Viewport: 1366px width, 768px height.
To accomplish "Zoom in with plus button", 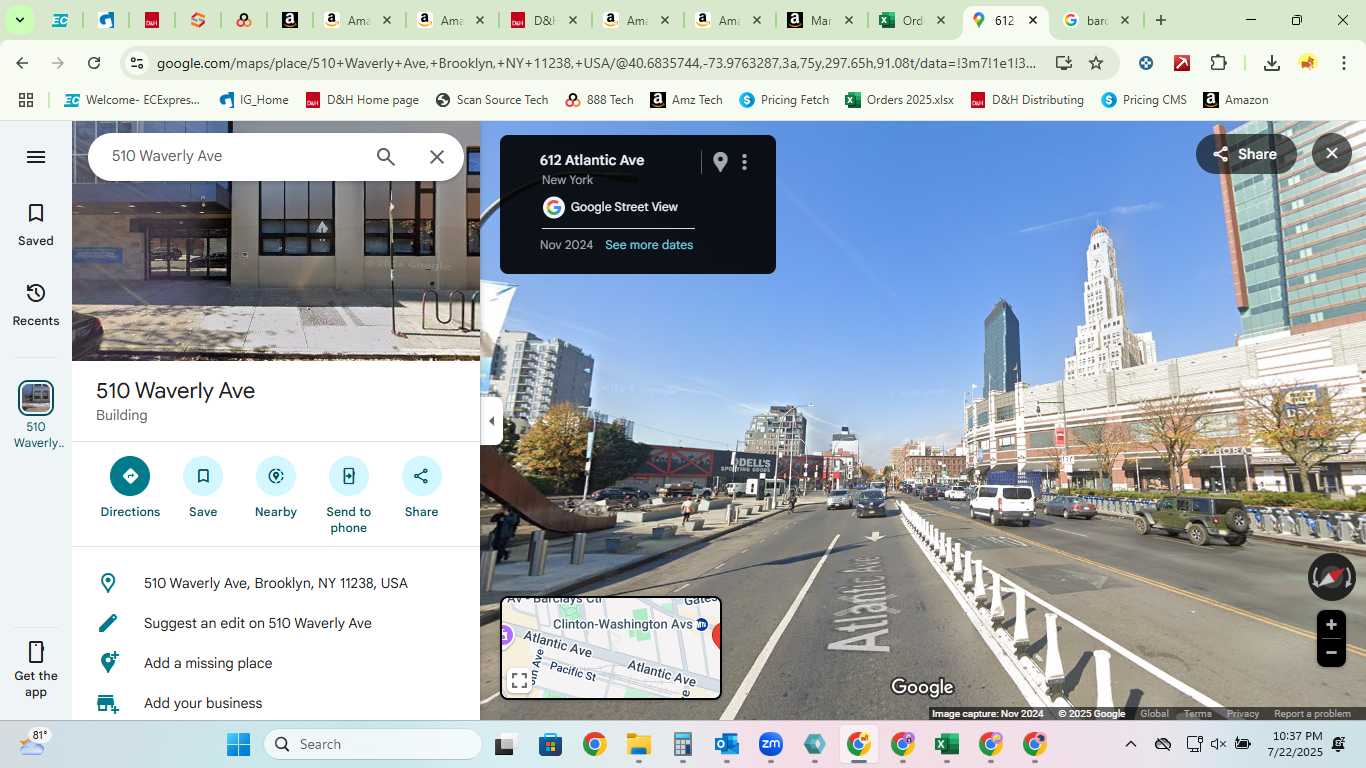I will click(x=1331, y=625).
